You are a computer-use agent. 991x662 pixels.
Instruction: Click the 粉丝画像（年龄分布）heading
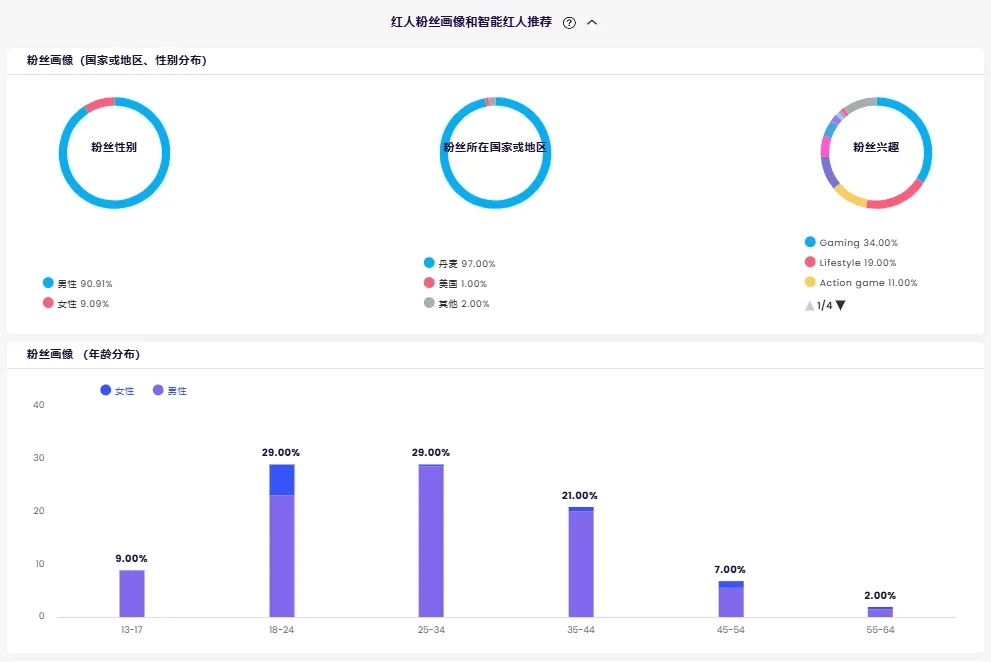pos(83,354)
